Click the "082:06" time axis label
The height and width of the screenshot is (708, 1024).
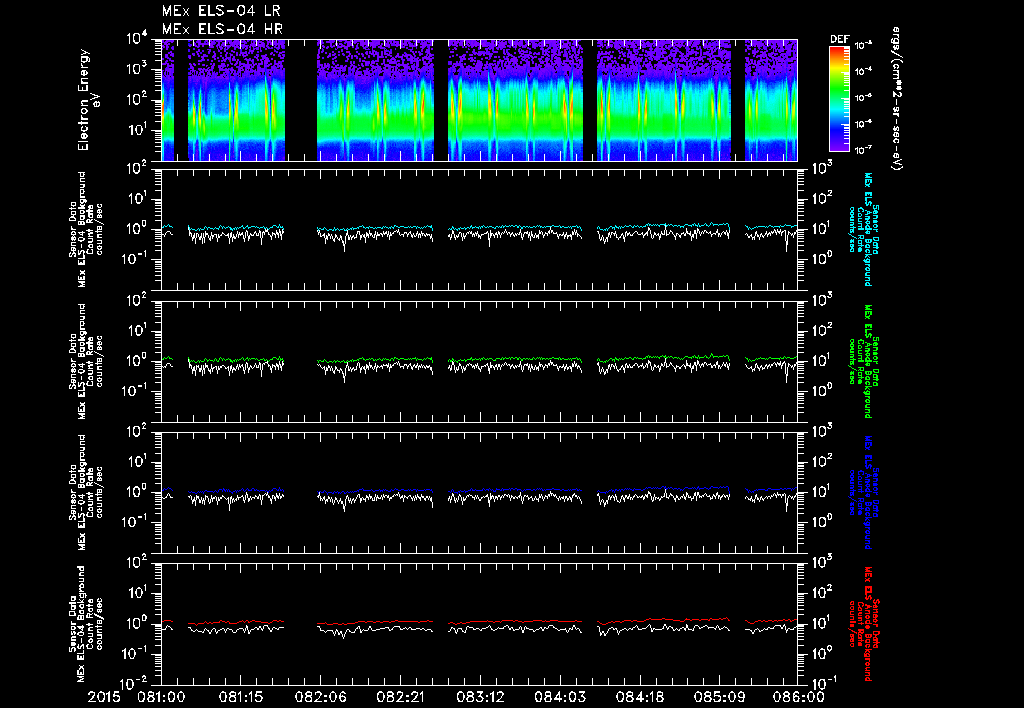click(x=321, y=697)
